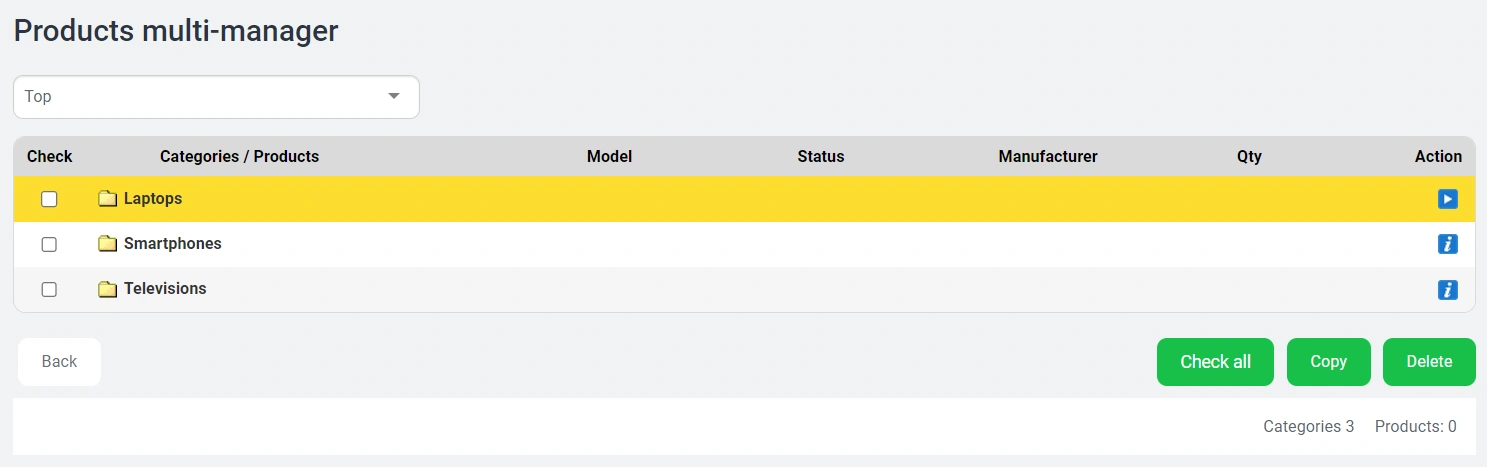Open the info icon for Televisions
Screen dimensions: 1487x467
1447,290
